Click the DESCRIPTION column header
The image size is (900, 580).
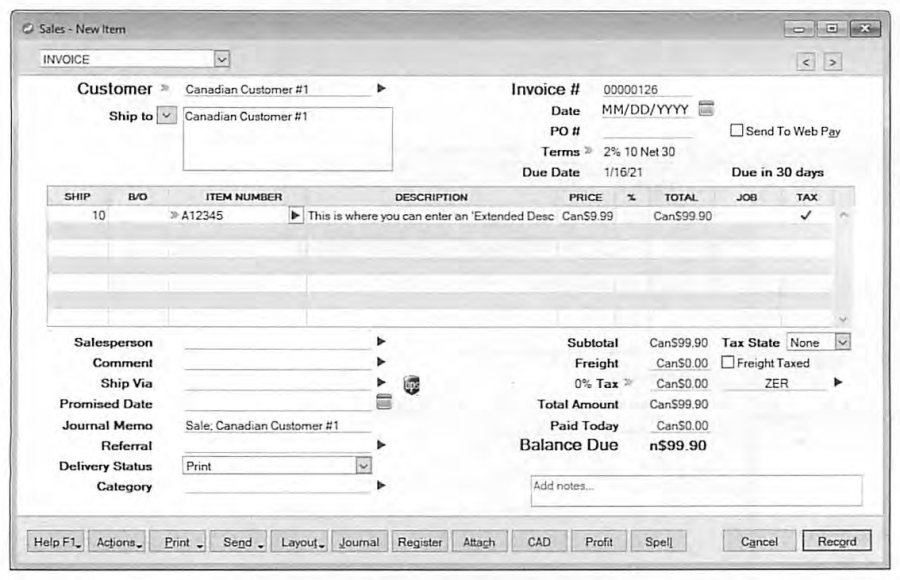(x=431, y=197)
